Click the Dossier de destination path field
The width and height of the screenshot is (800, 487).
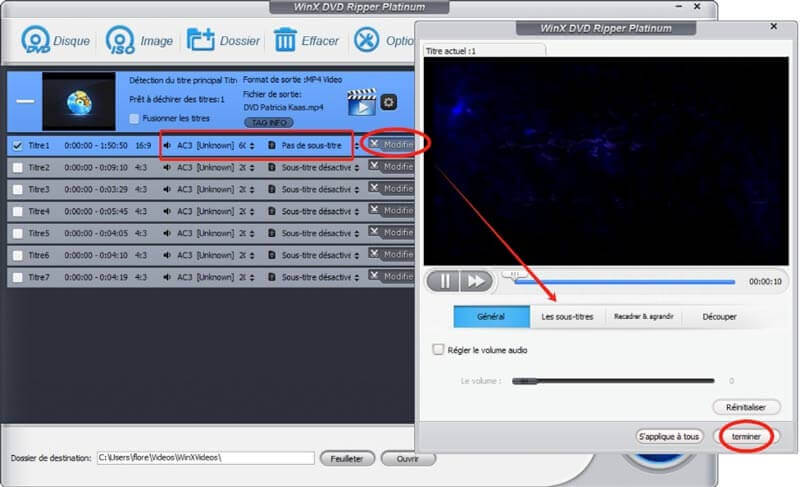[x=206, y=458]
